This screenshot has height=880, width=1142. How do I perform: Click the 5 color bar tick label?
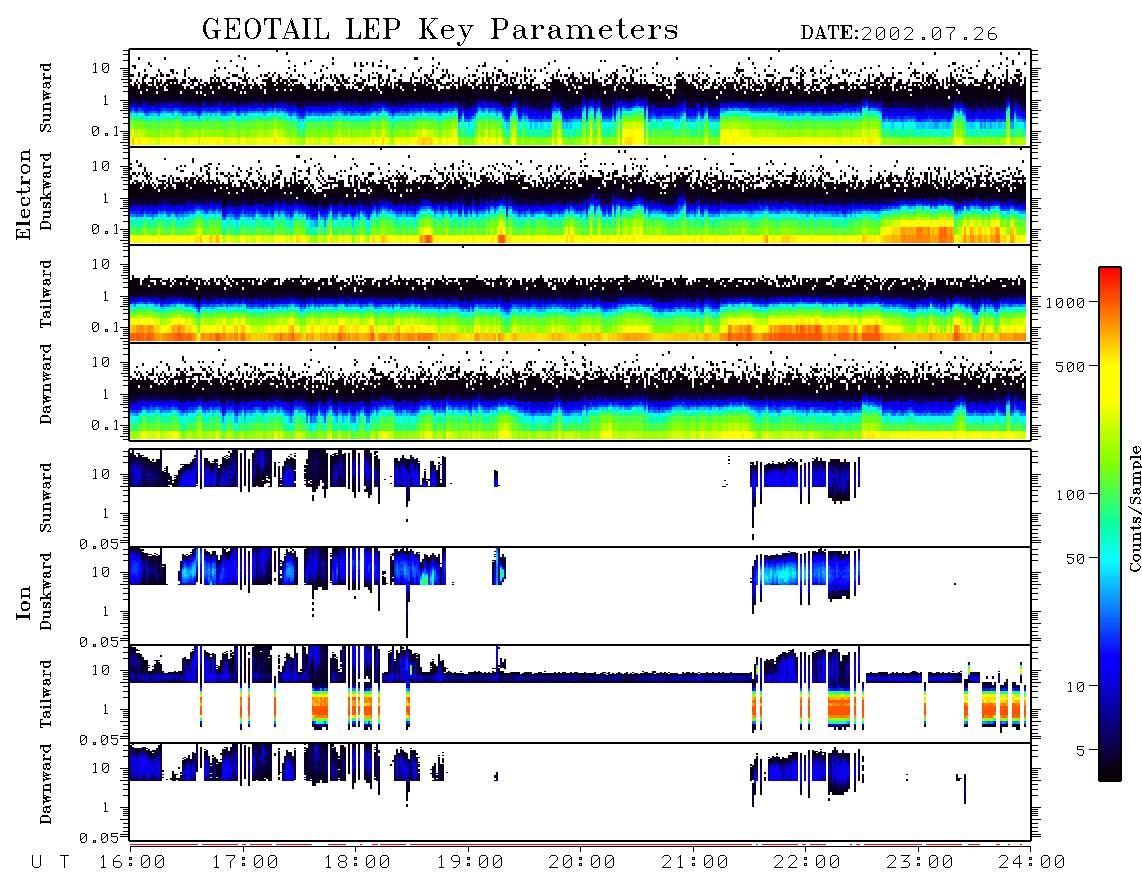(x=1081, y=751)
